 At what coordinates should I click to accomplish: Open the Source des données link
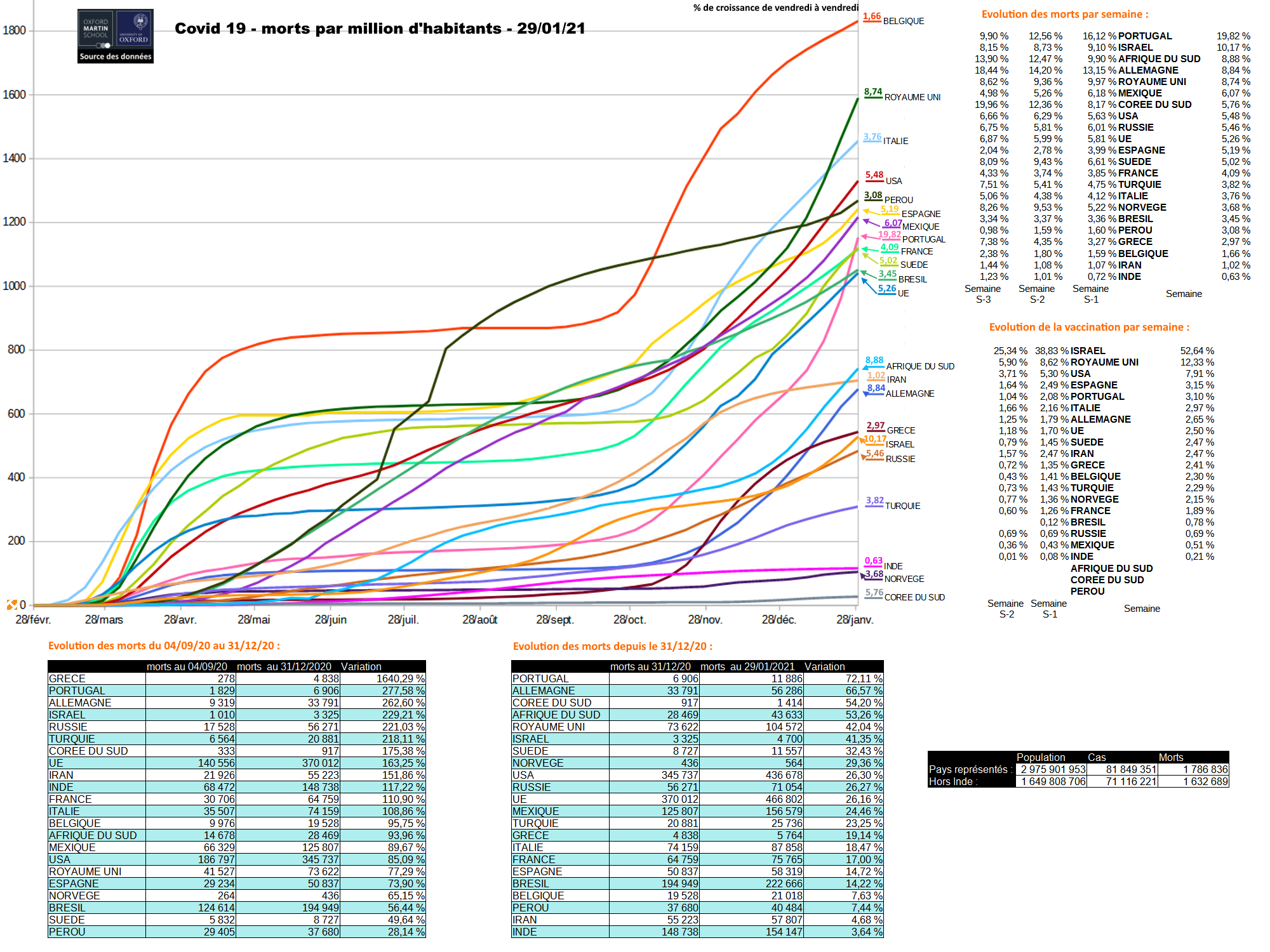click(x=116, y=56)
